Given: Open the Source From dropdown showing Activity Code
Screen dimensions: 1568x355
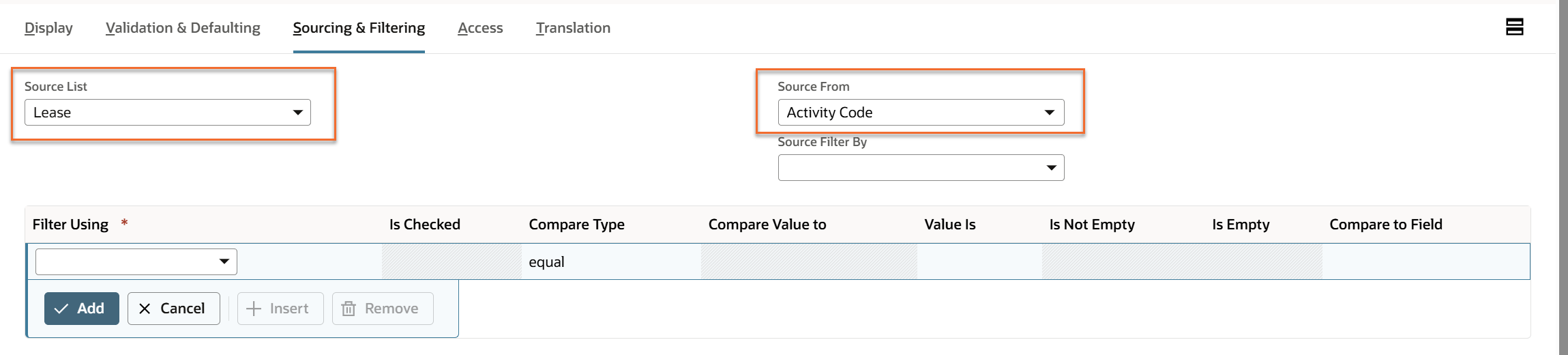Looking at the screenshot, I should (921, 113).
